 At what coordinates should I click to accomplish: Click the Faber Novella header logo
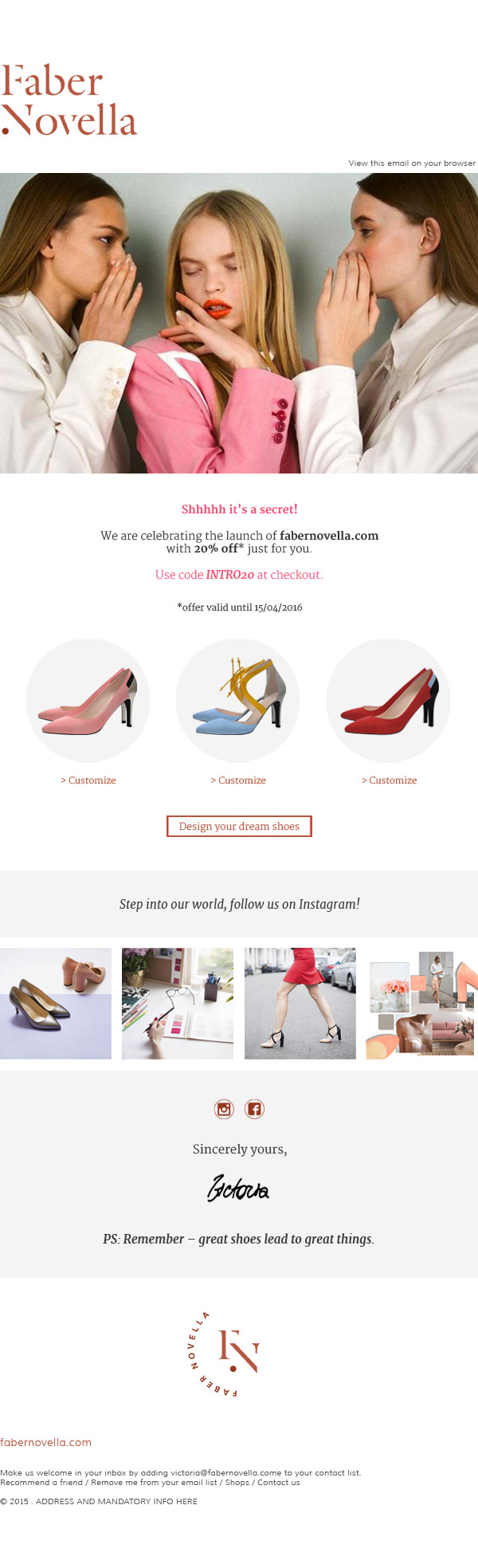pyautogui.click(x=69, y=100)
